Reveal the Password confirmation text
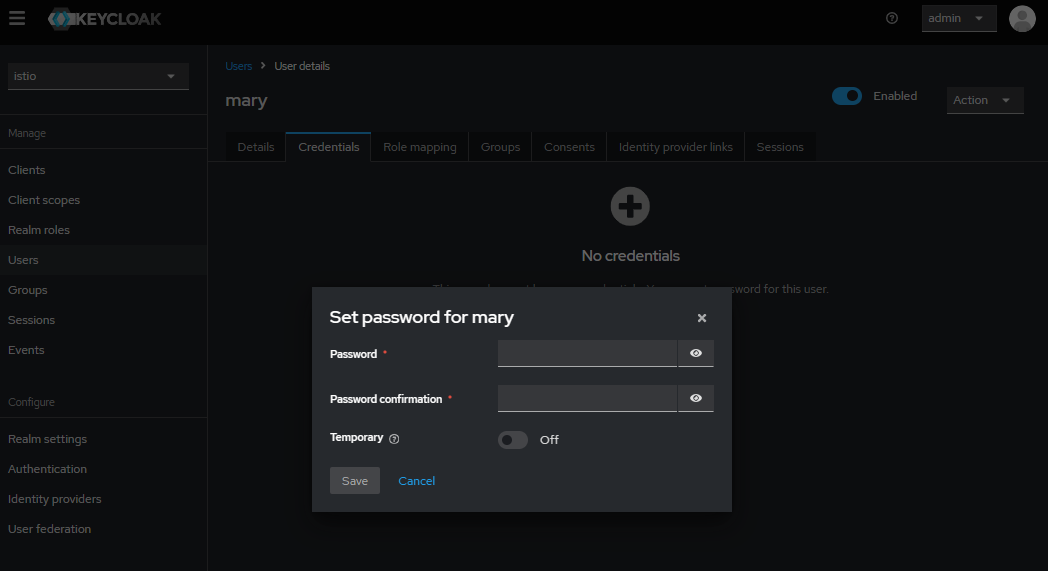This screenshot has height=571, width=1048. [696, 399]
